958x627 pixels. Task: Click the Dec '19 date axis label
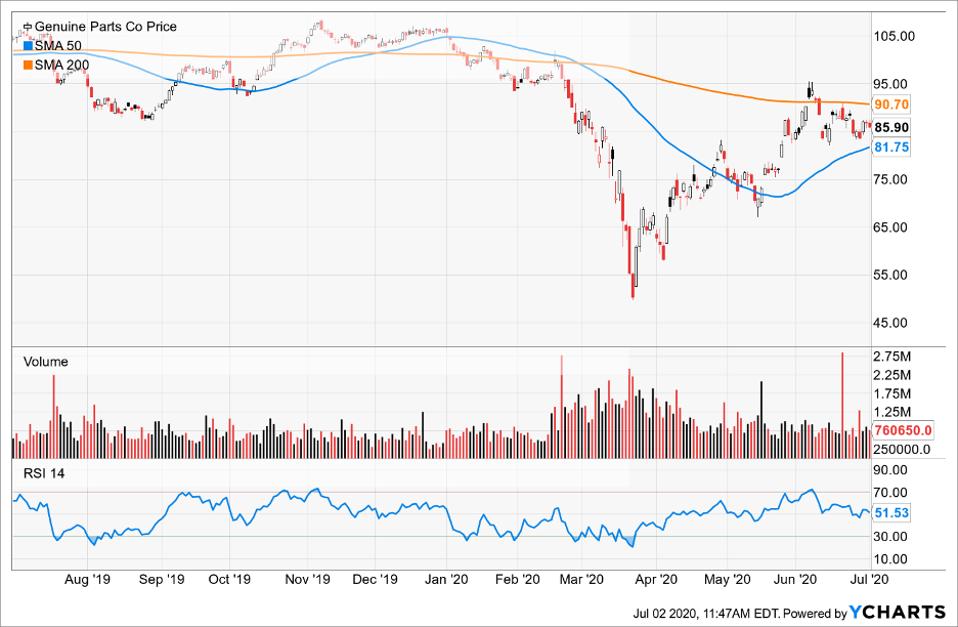click(x=375, y=579)
